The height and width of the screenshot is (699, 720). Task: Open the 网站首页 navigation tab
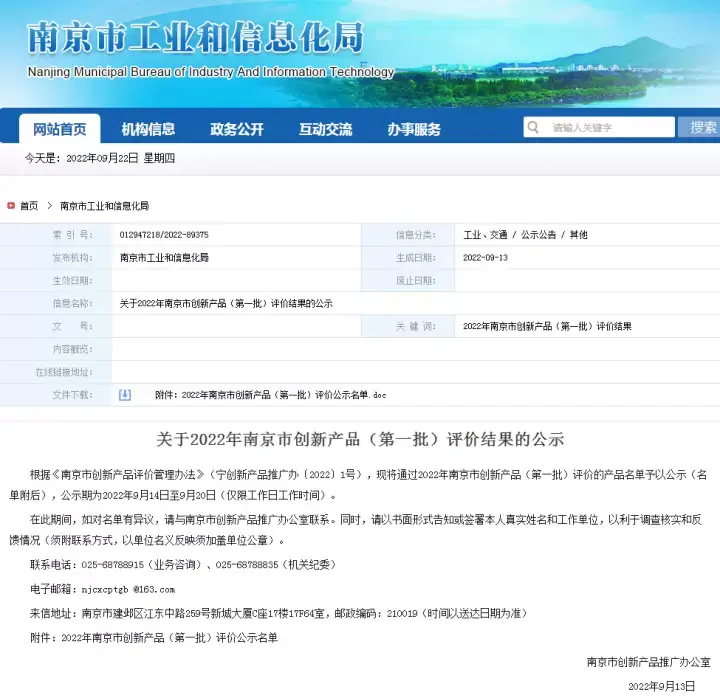pos(60,129)
